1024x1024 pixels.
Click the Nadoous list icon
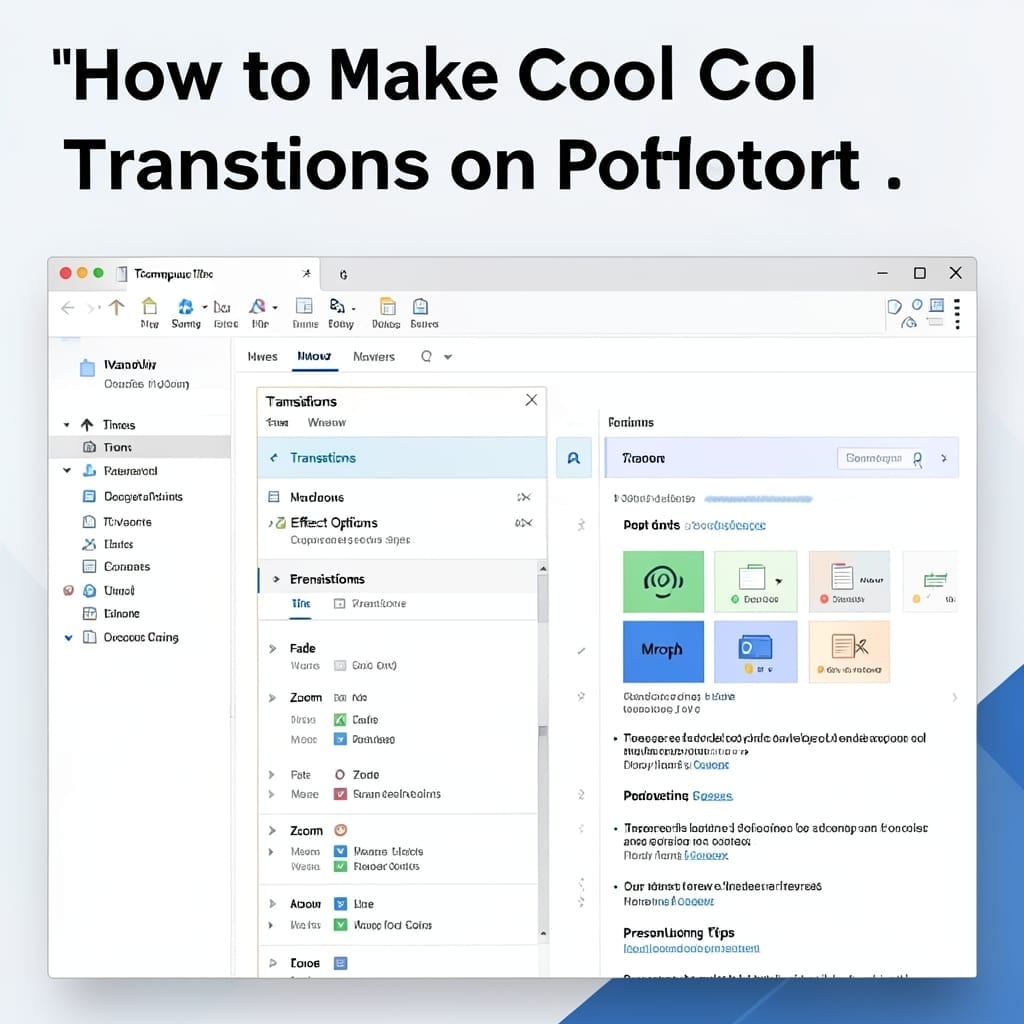pos(274,497)
